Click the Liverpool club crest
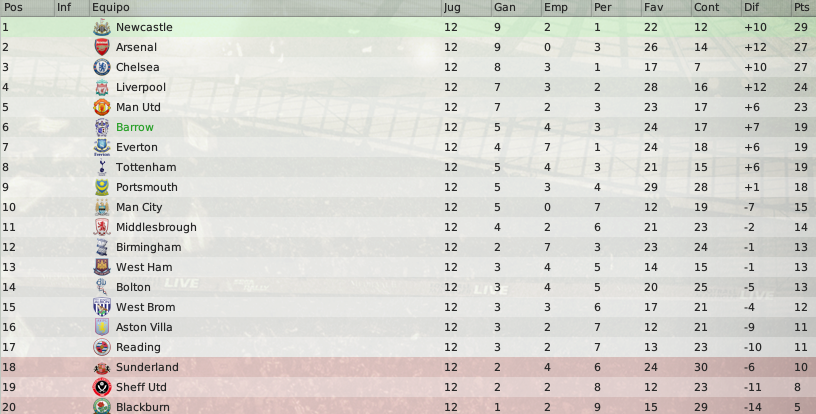This screenshot has width=816, height=414. pyautogui.click(x=102, y=87)
